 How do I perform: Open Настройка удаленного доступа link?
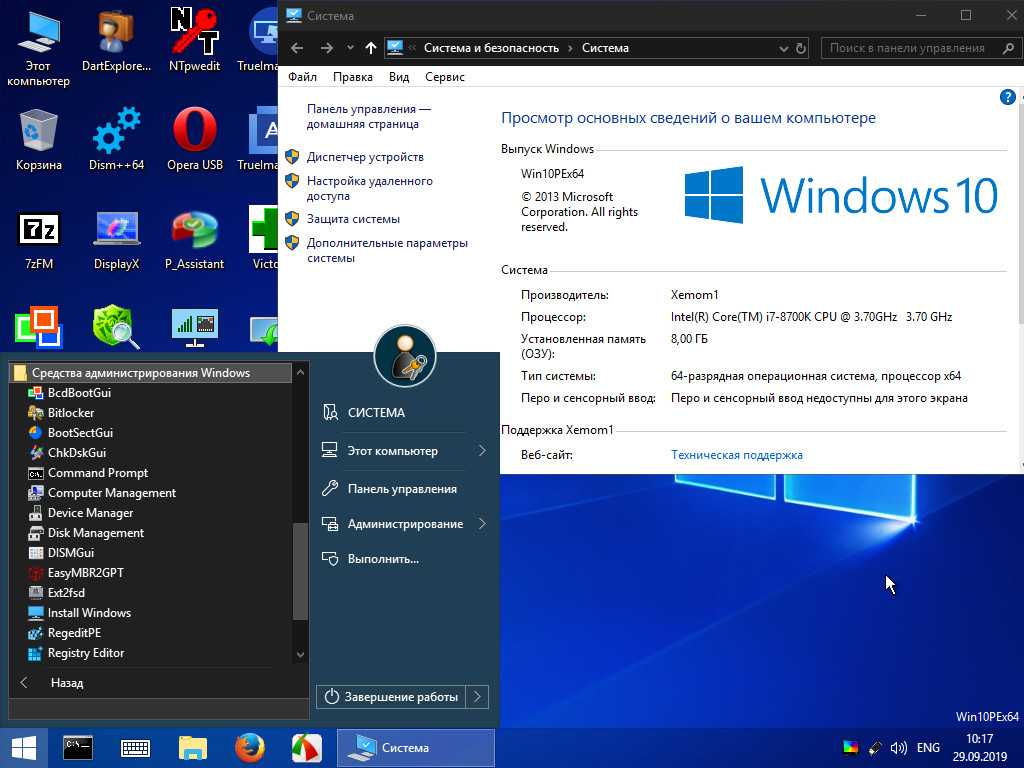[370, 188]
